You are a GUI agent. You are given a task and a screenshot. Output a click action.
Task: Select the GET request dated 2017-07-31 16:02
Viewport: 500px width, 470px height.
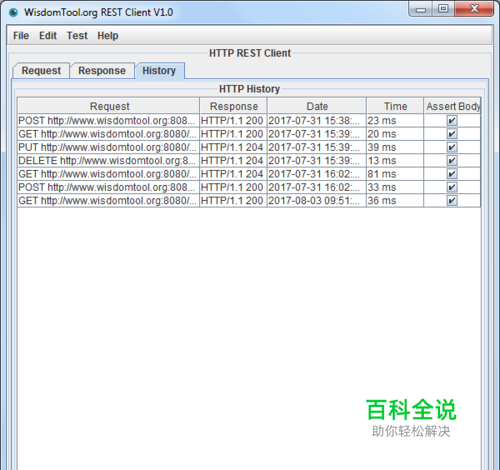point(108,174)
